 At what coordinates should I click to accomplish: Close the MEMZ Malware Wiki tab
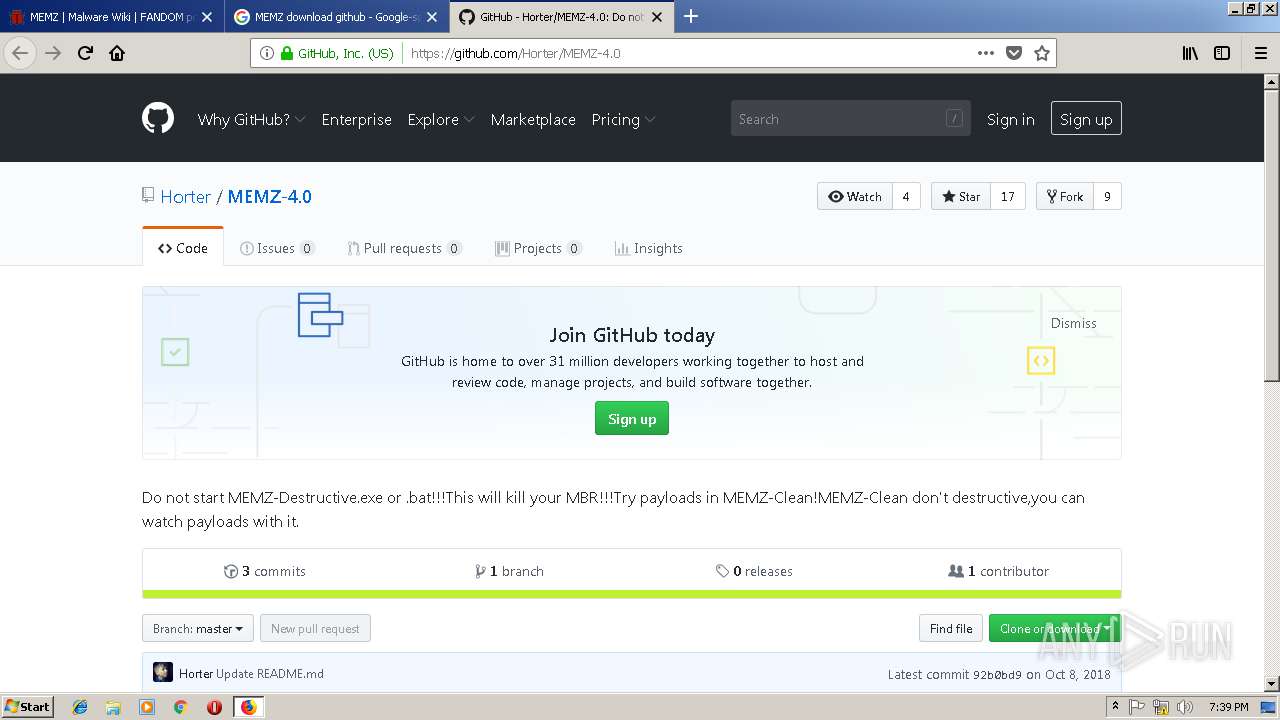(208, 17)
